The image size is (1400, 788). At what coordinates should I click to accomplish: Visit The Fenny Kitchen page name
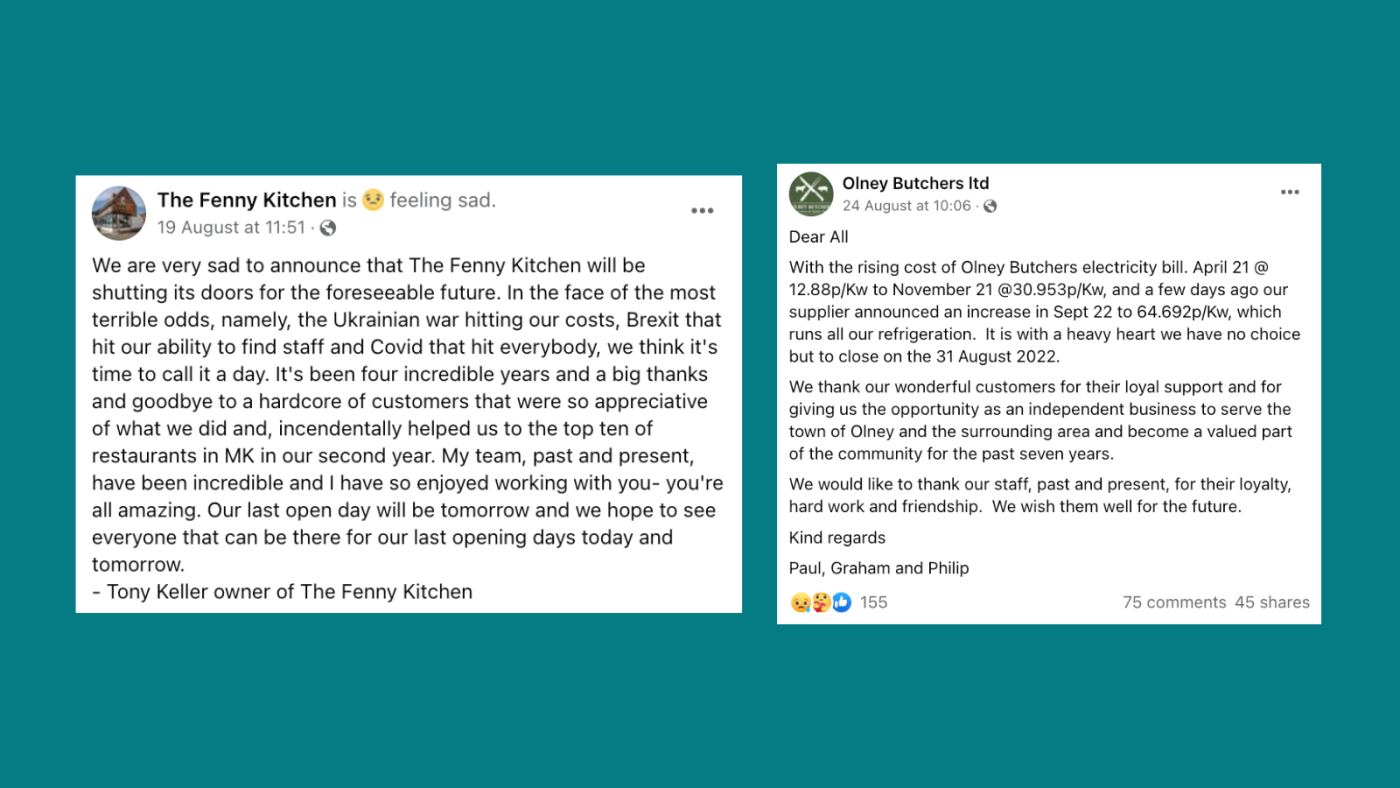point(246,200)
